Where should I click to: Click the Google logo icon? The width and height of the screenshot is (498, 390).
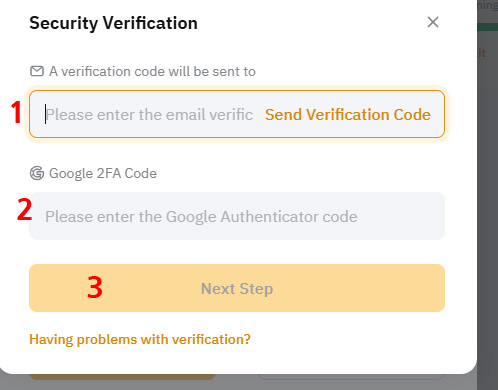click(x=37, y=173)
